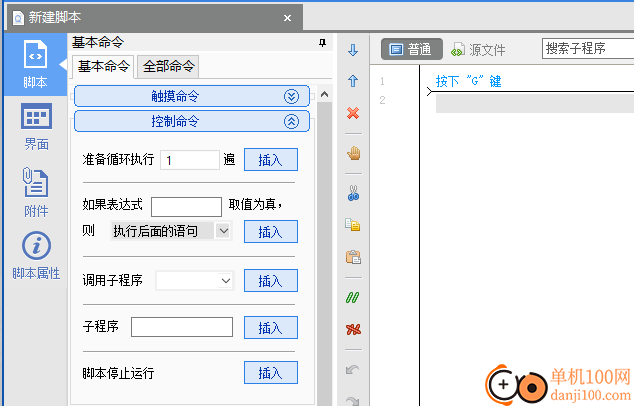This screenshot has height=406, width=634.
Task: Insert the 脚本停止运行 command
Action: coord(271,373)
